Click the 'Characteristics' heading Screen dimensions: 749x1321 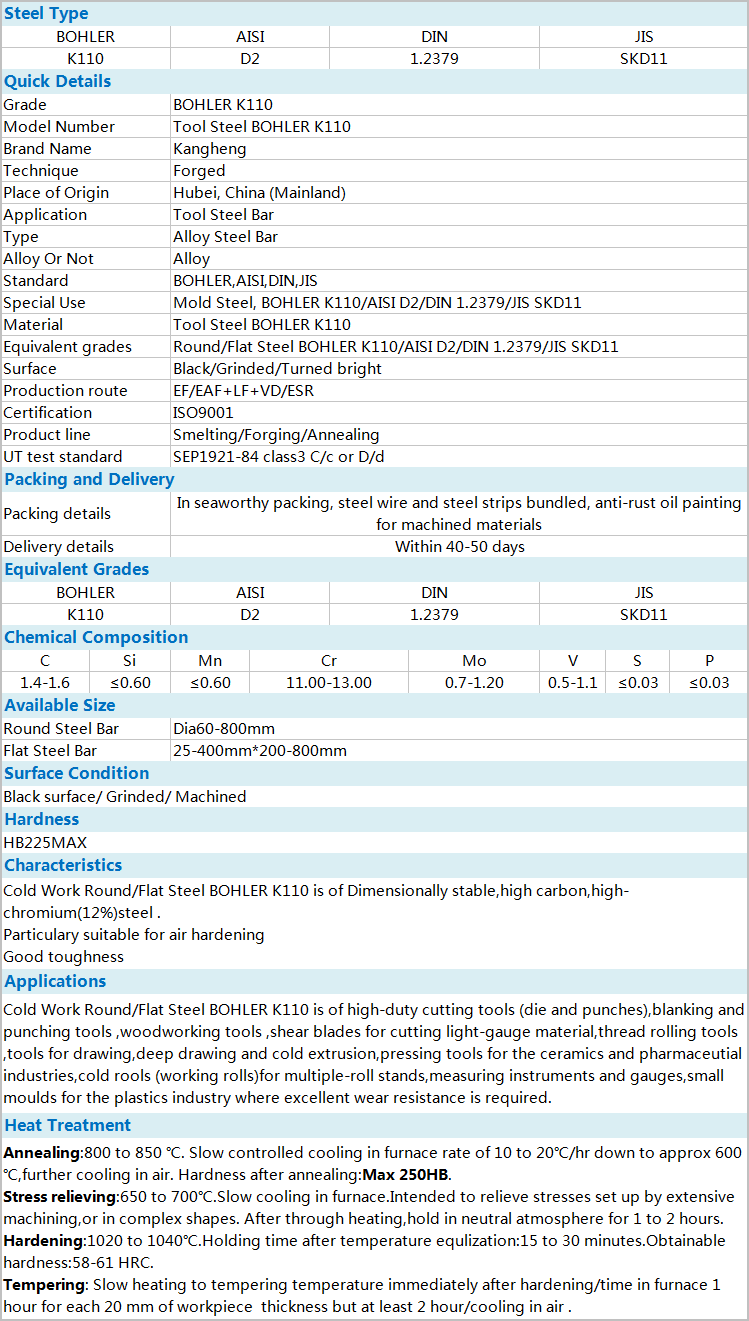click(63, 865)
